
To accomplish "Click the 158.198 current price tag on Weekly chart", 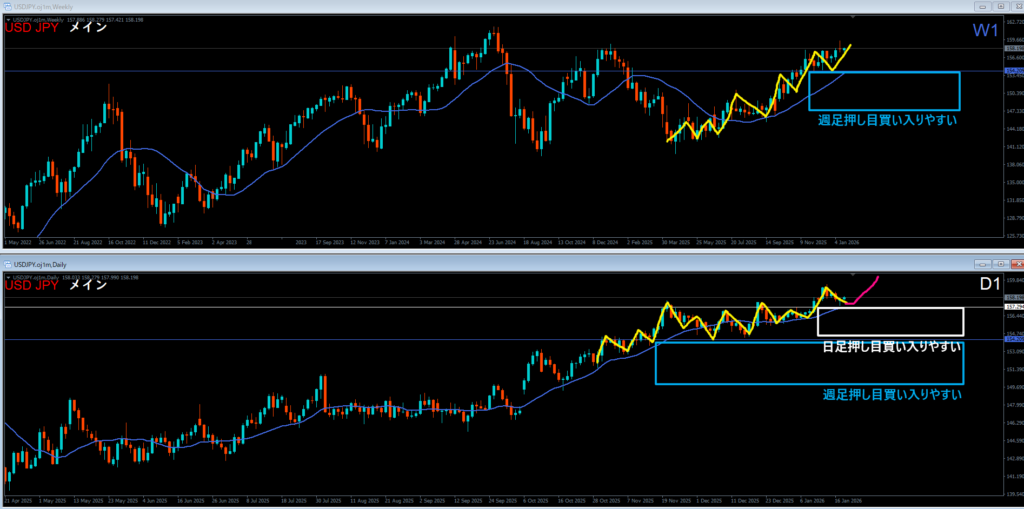I will tap(1014, 48).
